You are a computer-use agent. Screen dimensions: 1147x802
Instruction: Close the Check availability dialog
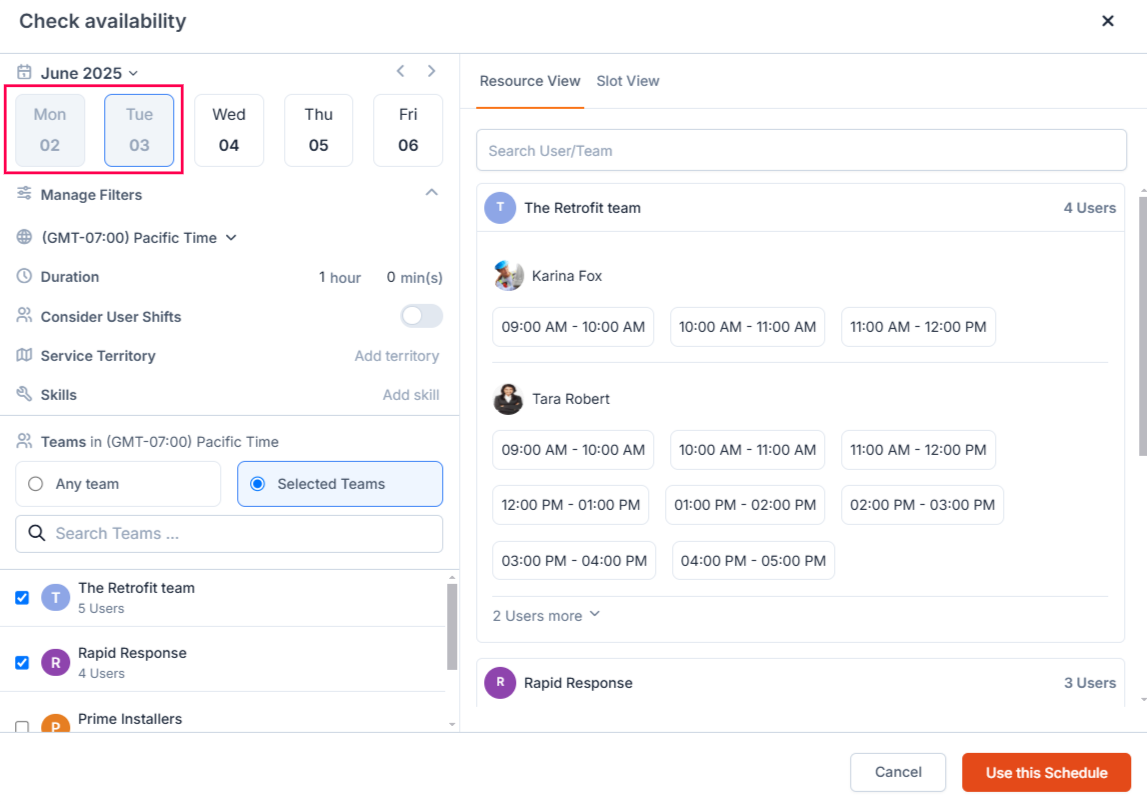pos(1107,21)
